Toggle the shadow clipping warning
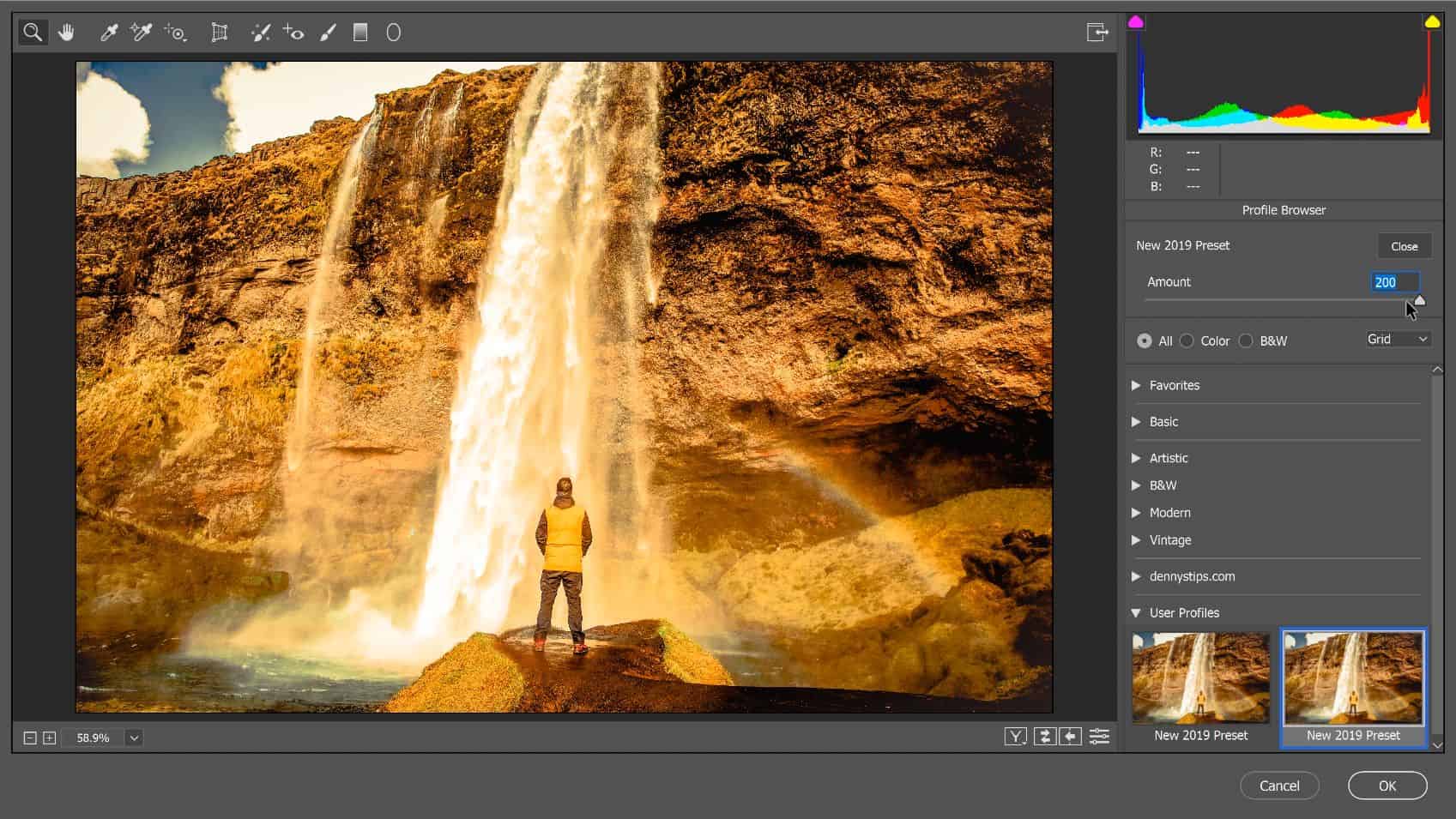The width and height of the screenshot is (1456, 819). coord(1136,22)
